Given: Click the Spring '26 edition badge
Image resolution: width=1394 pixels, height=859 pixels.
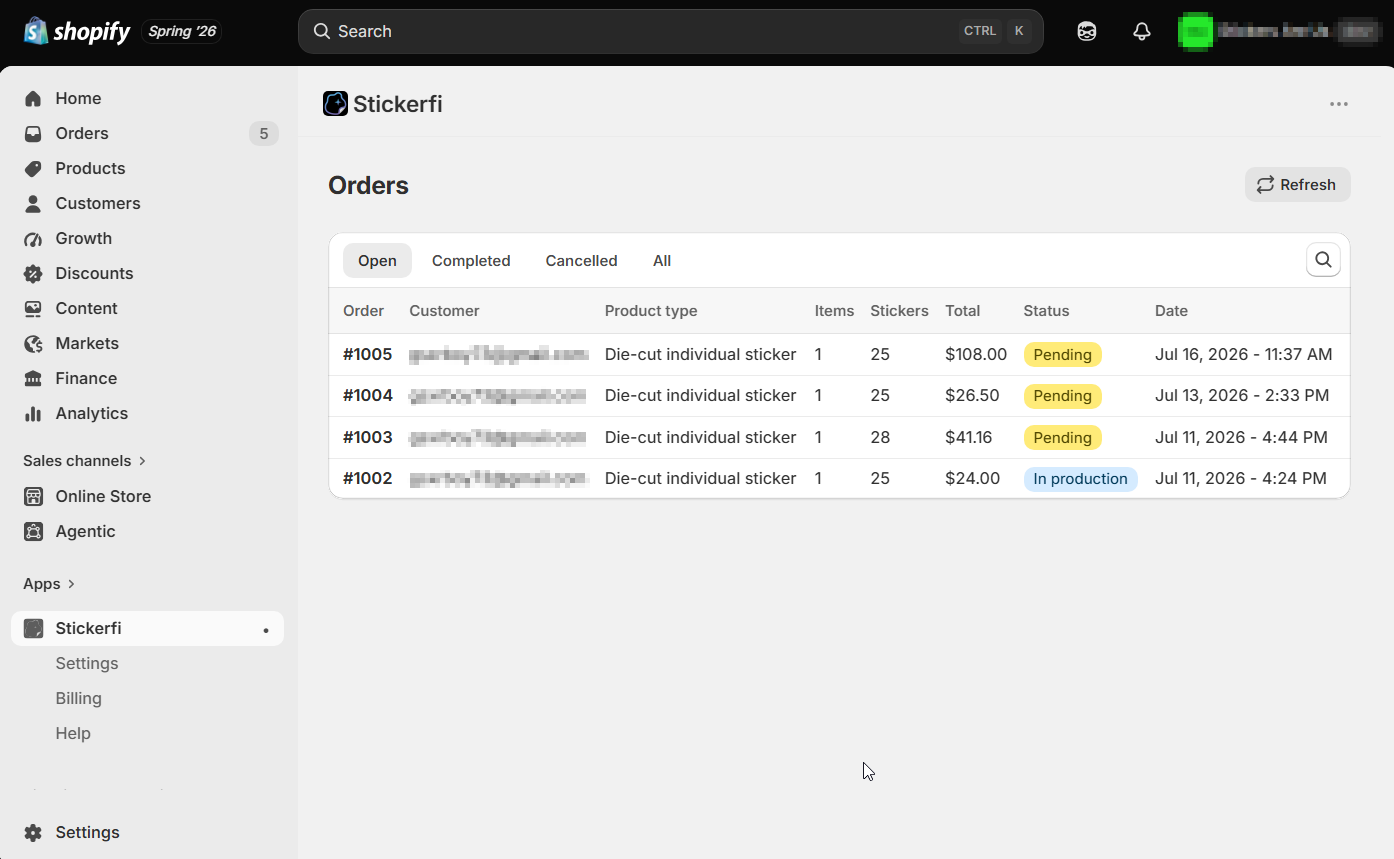Looking at the screenshot, I should tap(182, 31).
